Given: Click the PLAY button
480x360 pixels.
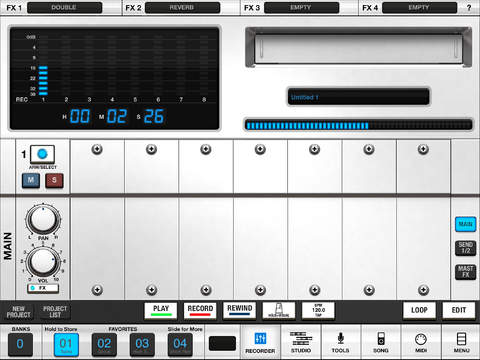Looking at the screenshot, I should tap(161, 310).
